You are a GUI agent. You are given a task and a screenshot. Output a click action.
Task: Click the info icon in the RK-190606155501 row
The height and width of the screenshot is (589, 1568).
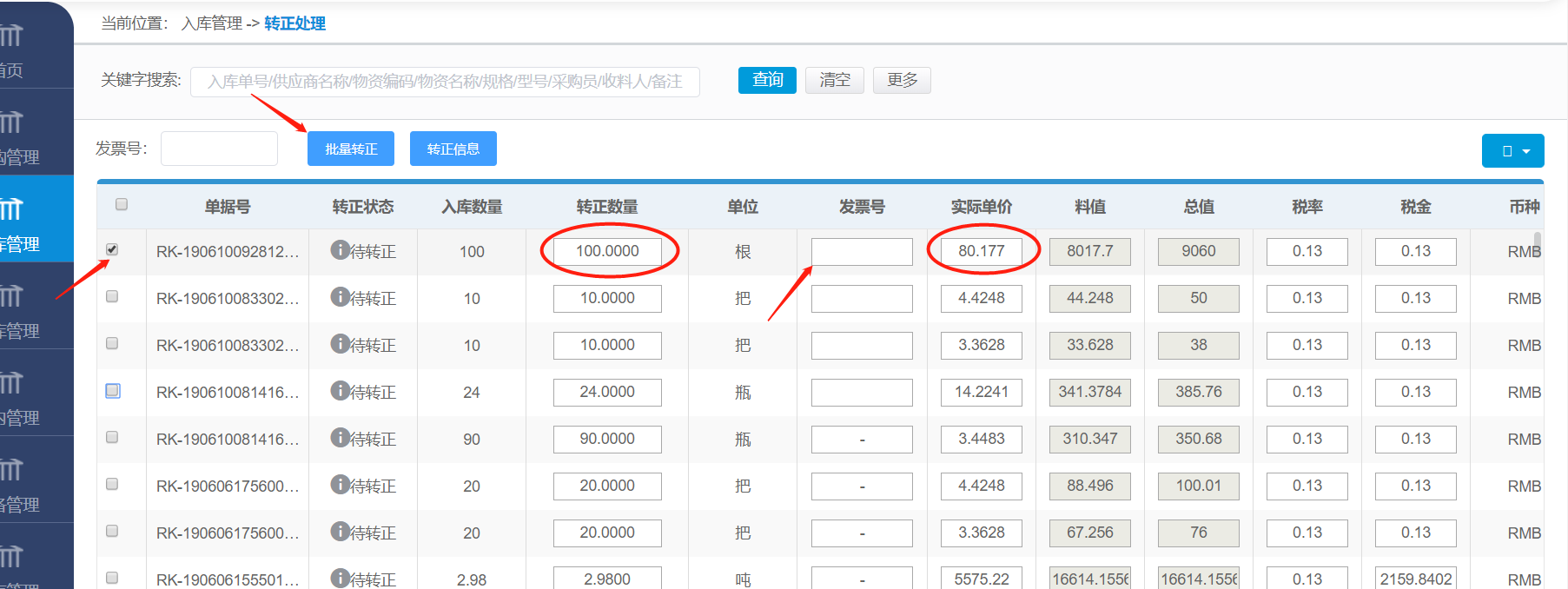pos(340,578)
